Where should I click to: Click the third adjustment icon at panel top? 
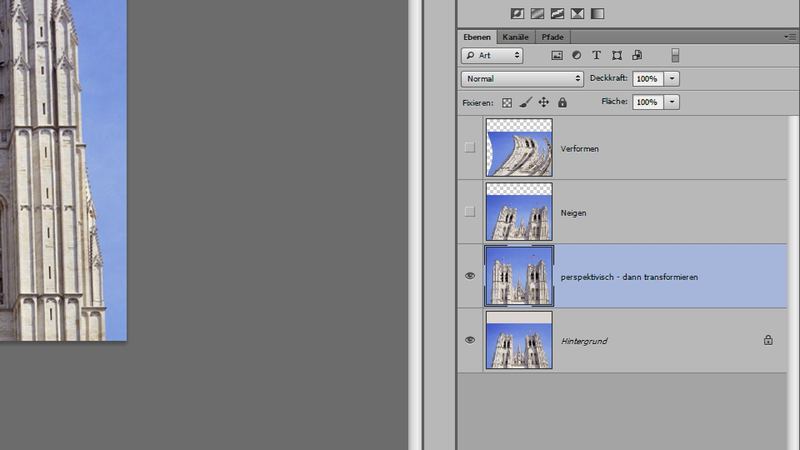tap(557, 14)
